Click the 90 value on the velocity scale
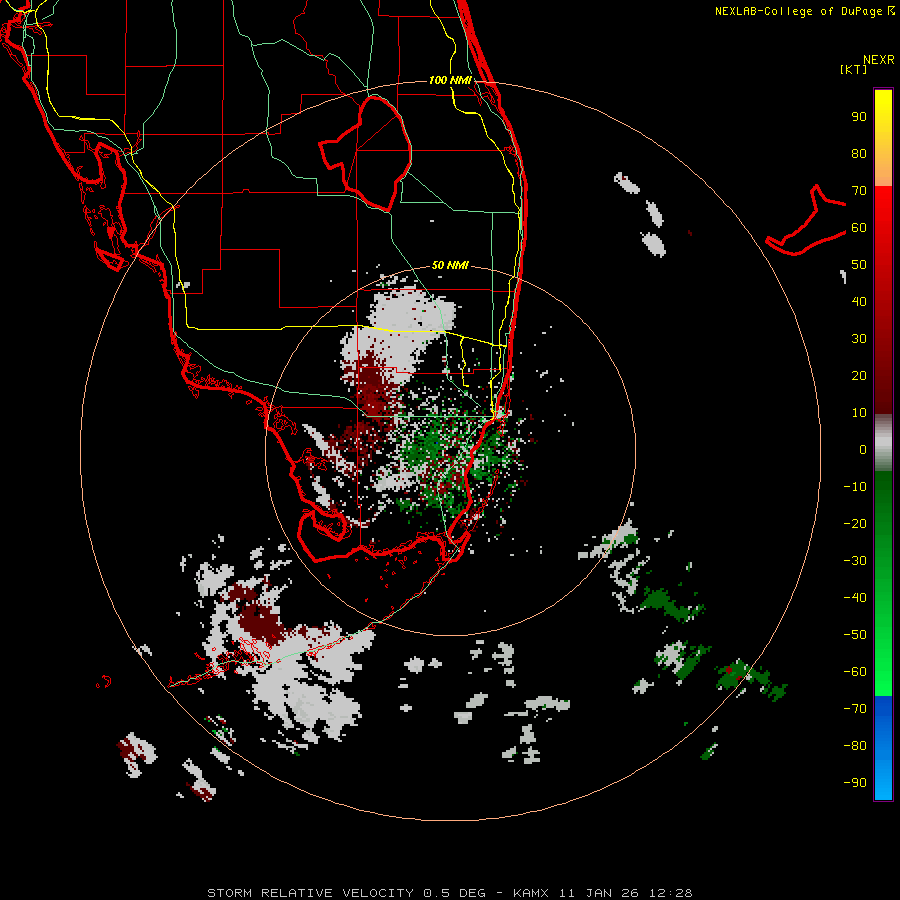The image size is (900, 900). (x=859, y=117)
